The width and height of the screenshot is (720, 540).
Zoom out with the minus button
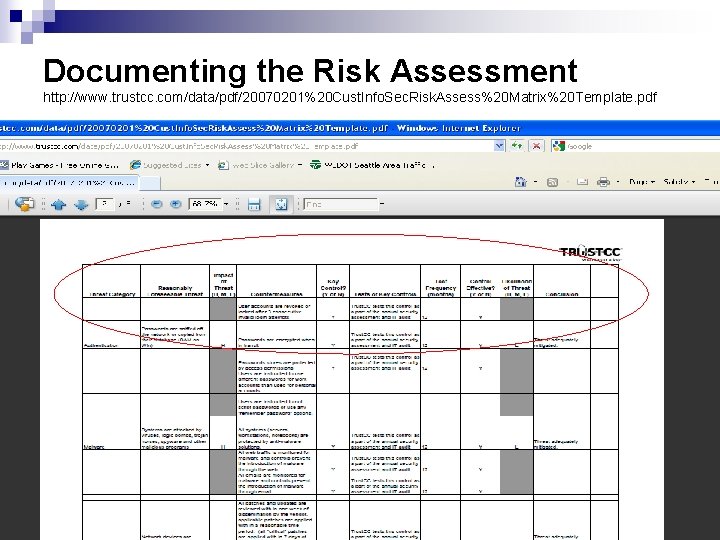[x=157, y=204]
